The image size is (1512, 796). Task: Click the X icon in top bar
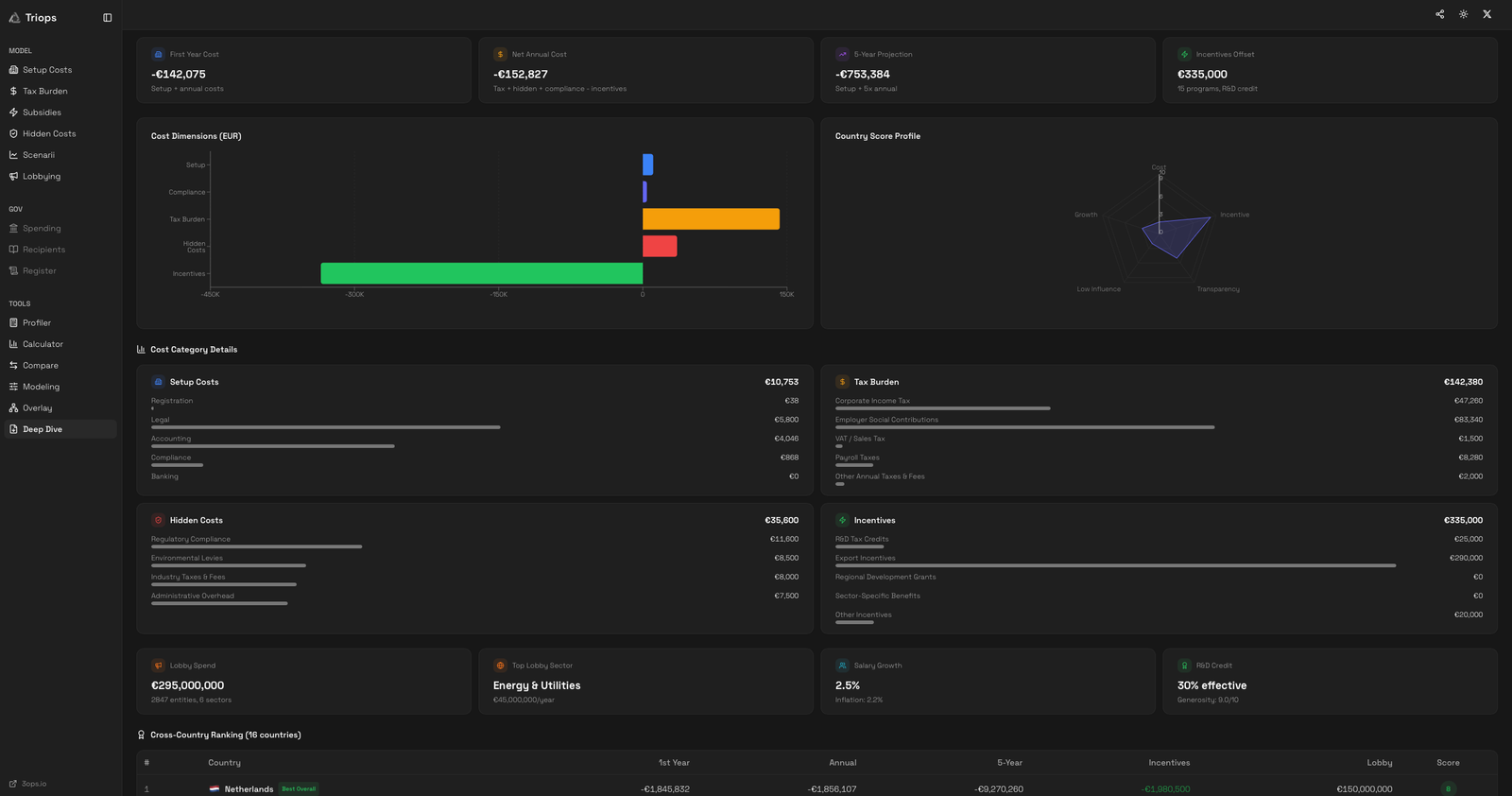[x=1486, y=14]
